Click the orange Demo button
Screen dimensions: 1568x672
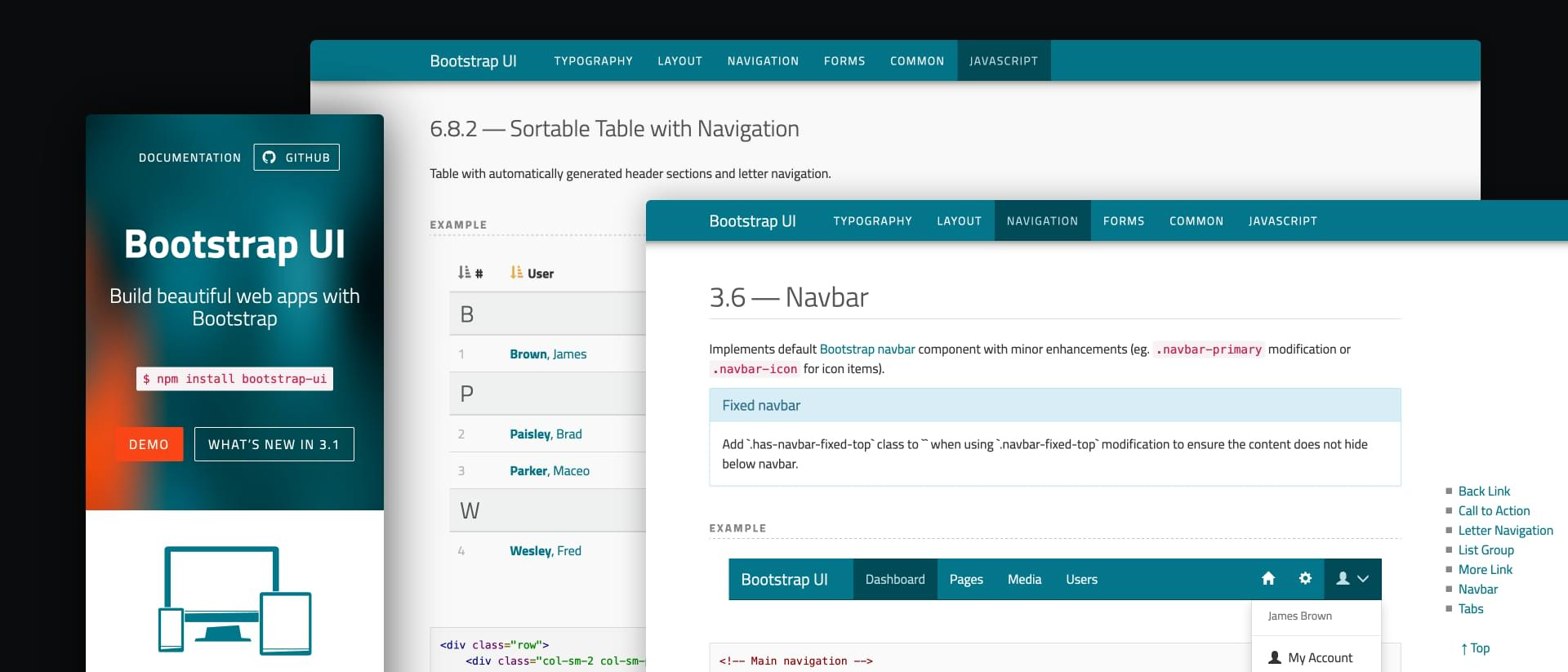[x=149, y=444]
